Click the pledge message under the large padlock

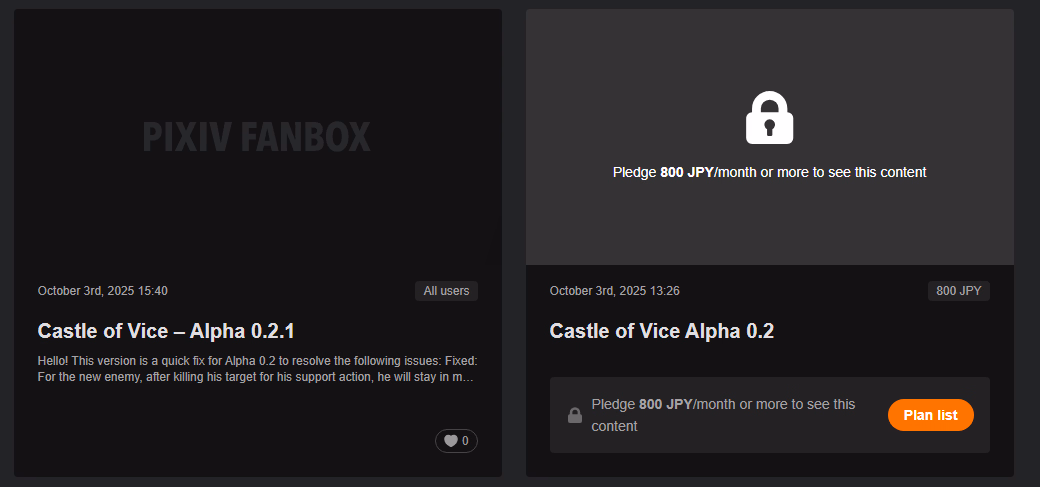[x=769, y=172]
